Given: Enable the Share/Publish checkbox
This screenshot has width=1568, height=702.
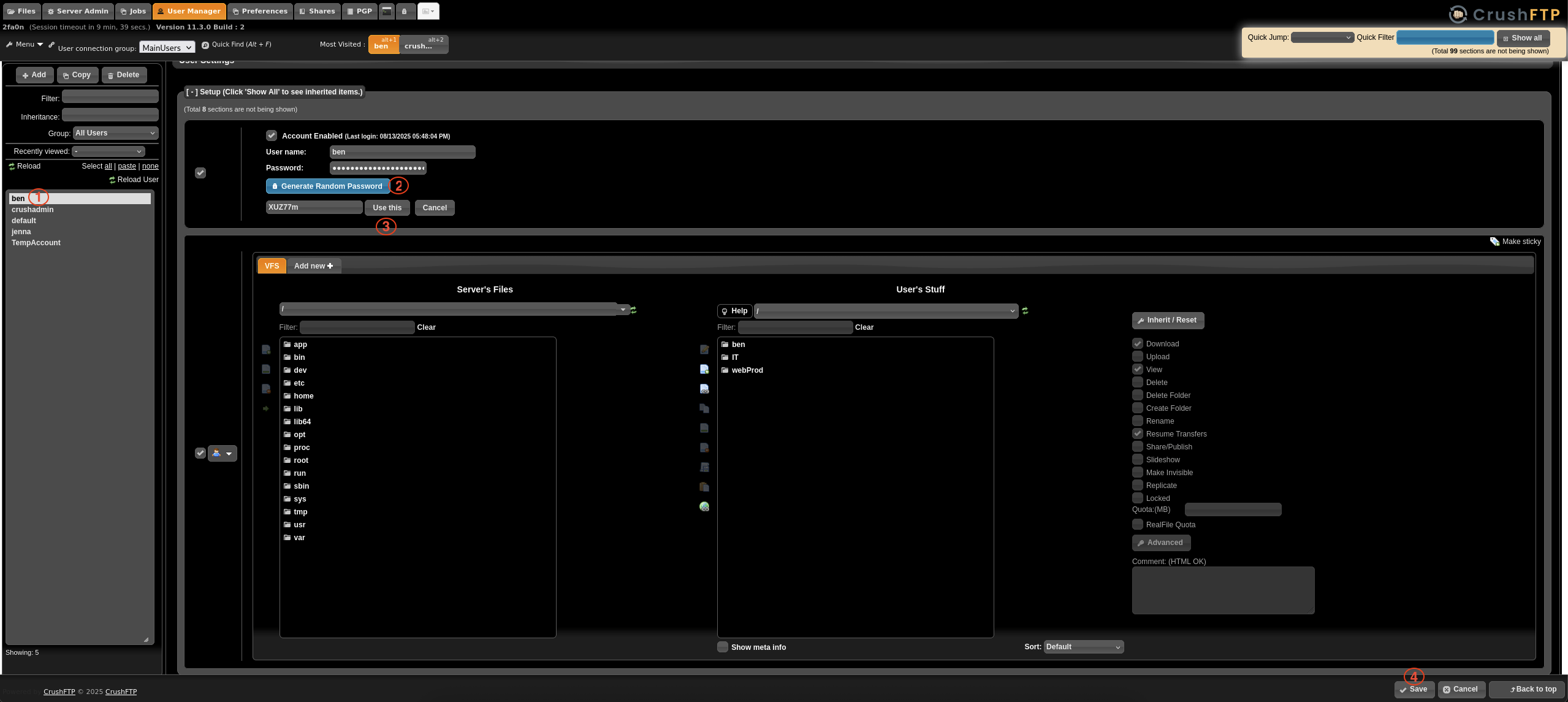Looking at the screenshot, I should (x=1138, y=446).
